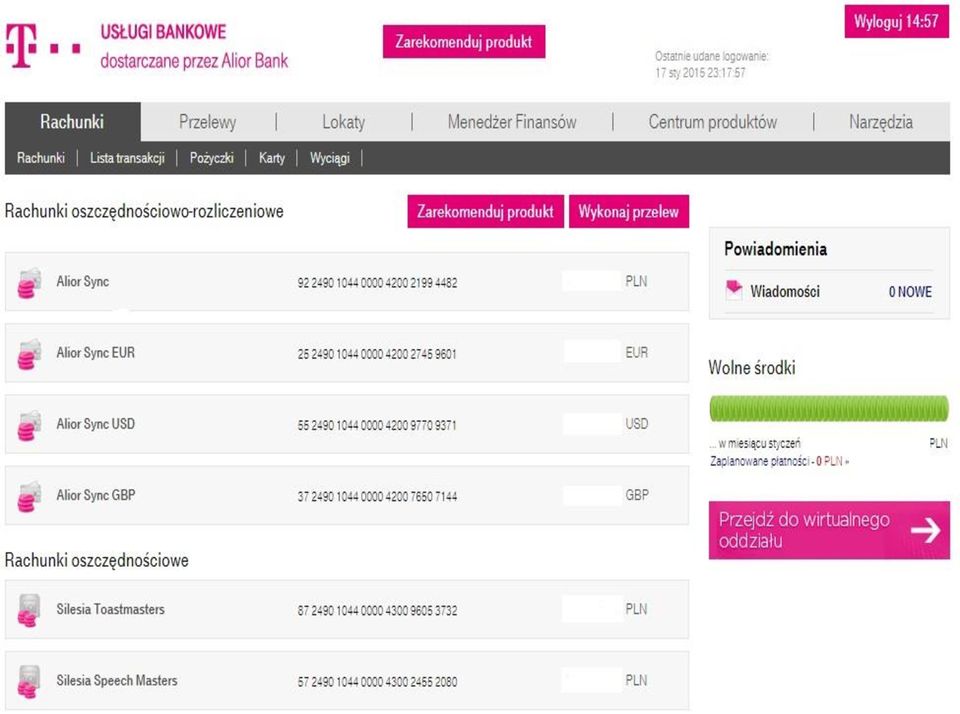Open Wiadomości notifications
This screenshot has height=714, width=960.
[785, 291]
